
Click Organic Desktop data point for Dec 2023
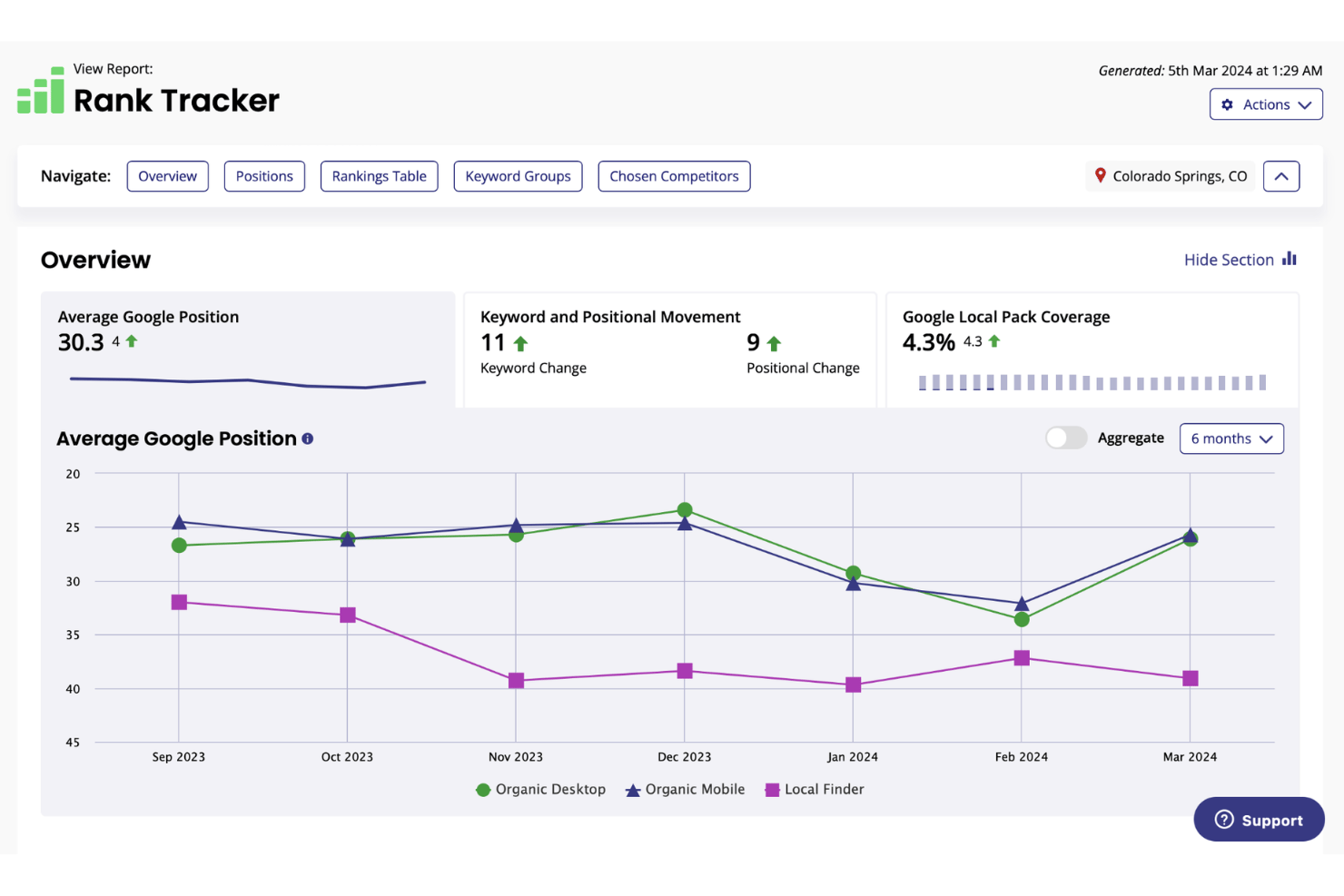(685, 510)
